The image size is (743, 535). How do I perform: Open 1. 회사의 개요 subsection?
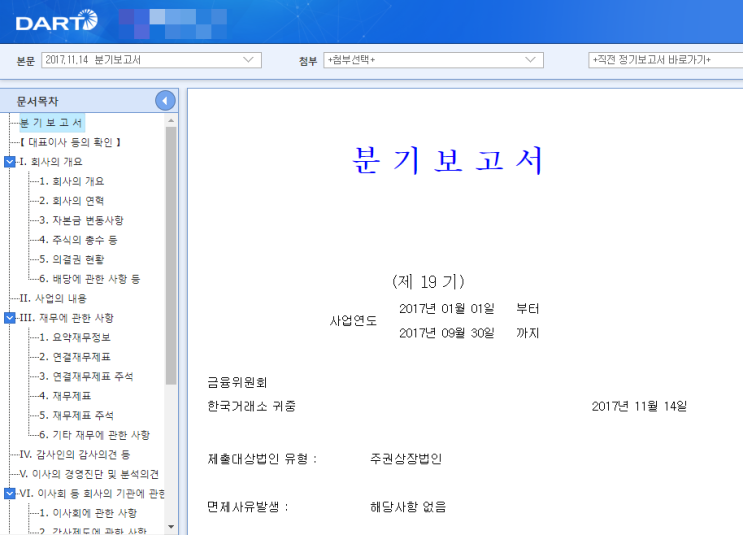72,181
